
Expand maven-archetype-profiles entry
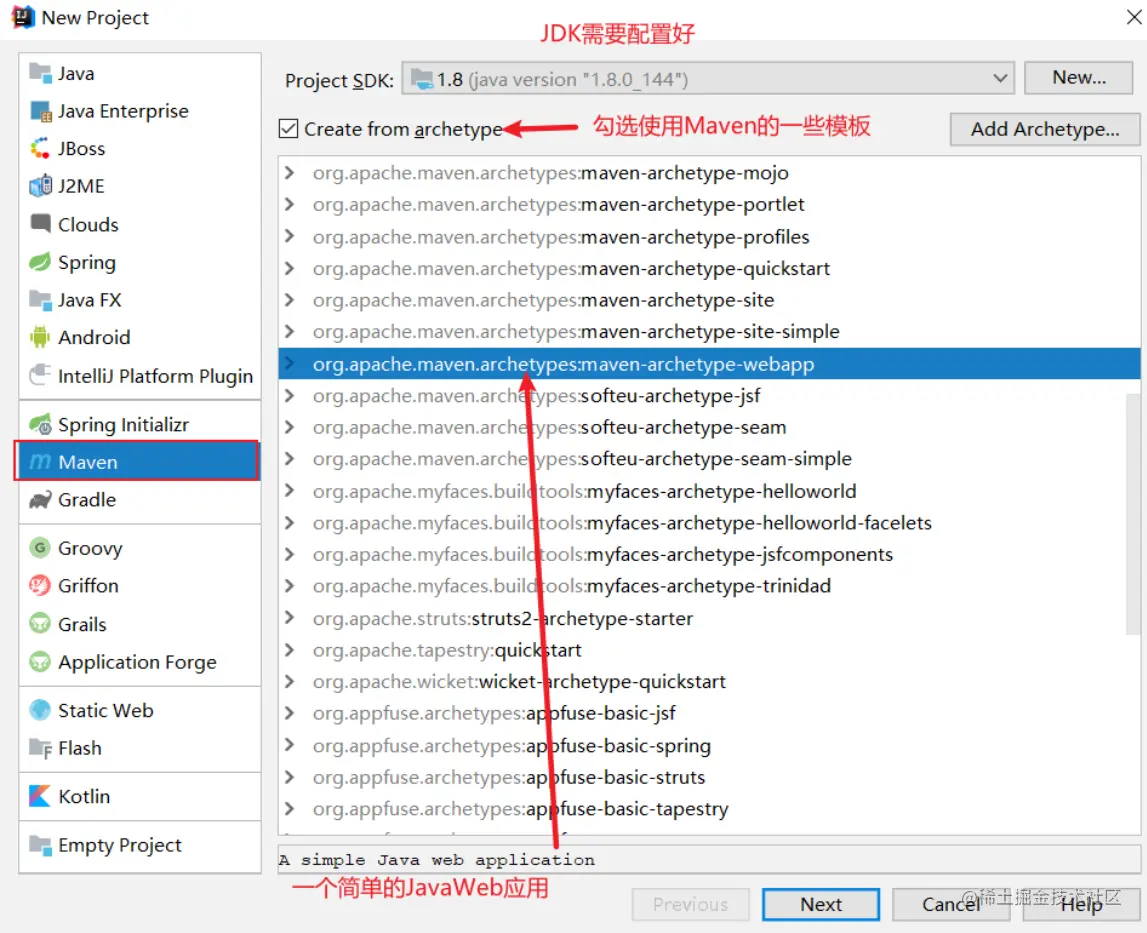coord(290,236)
